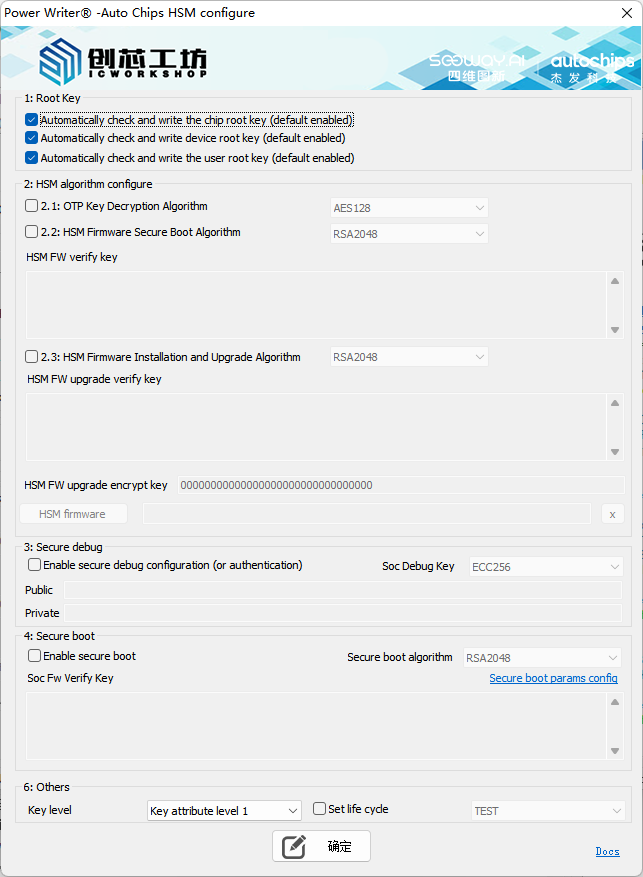Screen dimensions: 643x877
Task: Close the HSM configure window
Action: (x=619, y=13)
